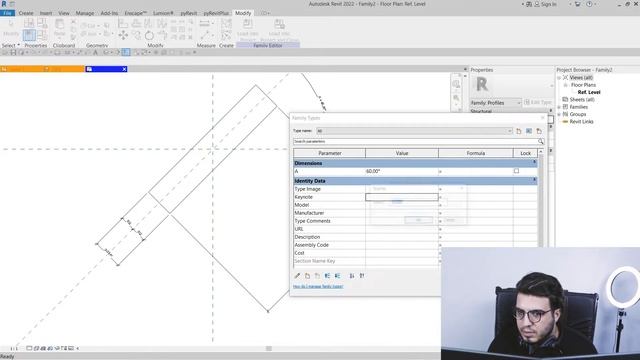Screen dimensions: 640x360
Task: Switch to the Insert ribbon tab
Action: pyautogui.click(x=46, y=13)
